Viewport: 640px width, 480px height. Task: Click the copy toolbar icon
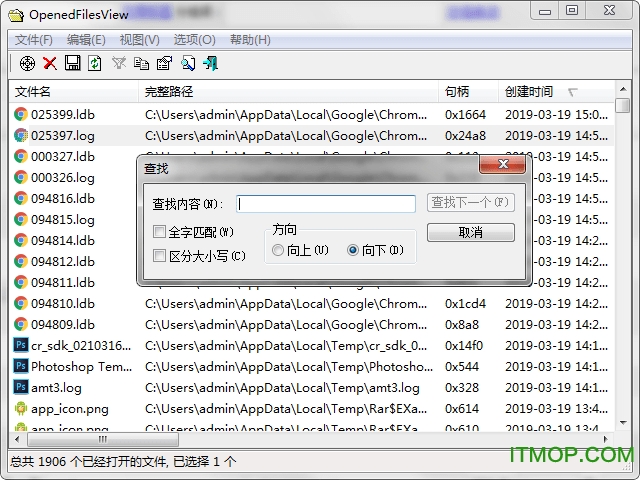click(x=141, y=64)
